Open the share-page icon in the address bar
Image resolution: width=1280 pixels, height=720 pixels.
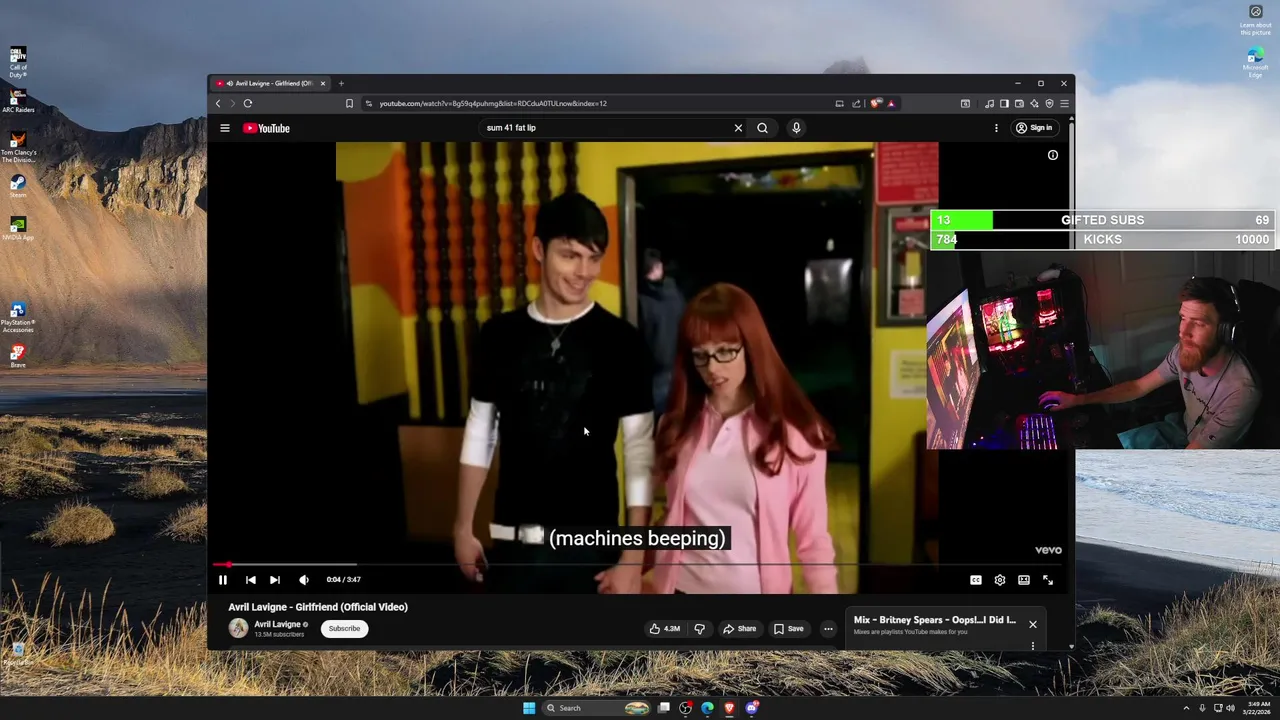click(x=856, y=103)
